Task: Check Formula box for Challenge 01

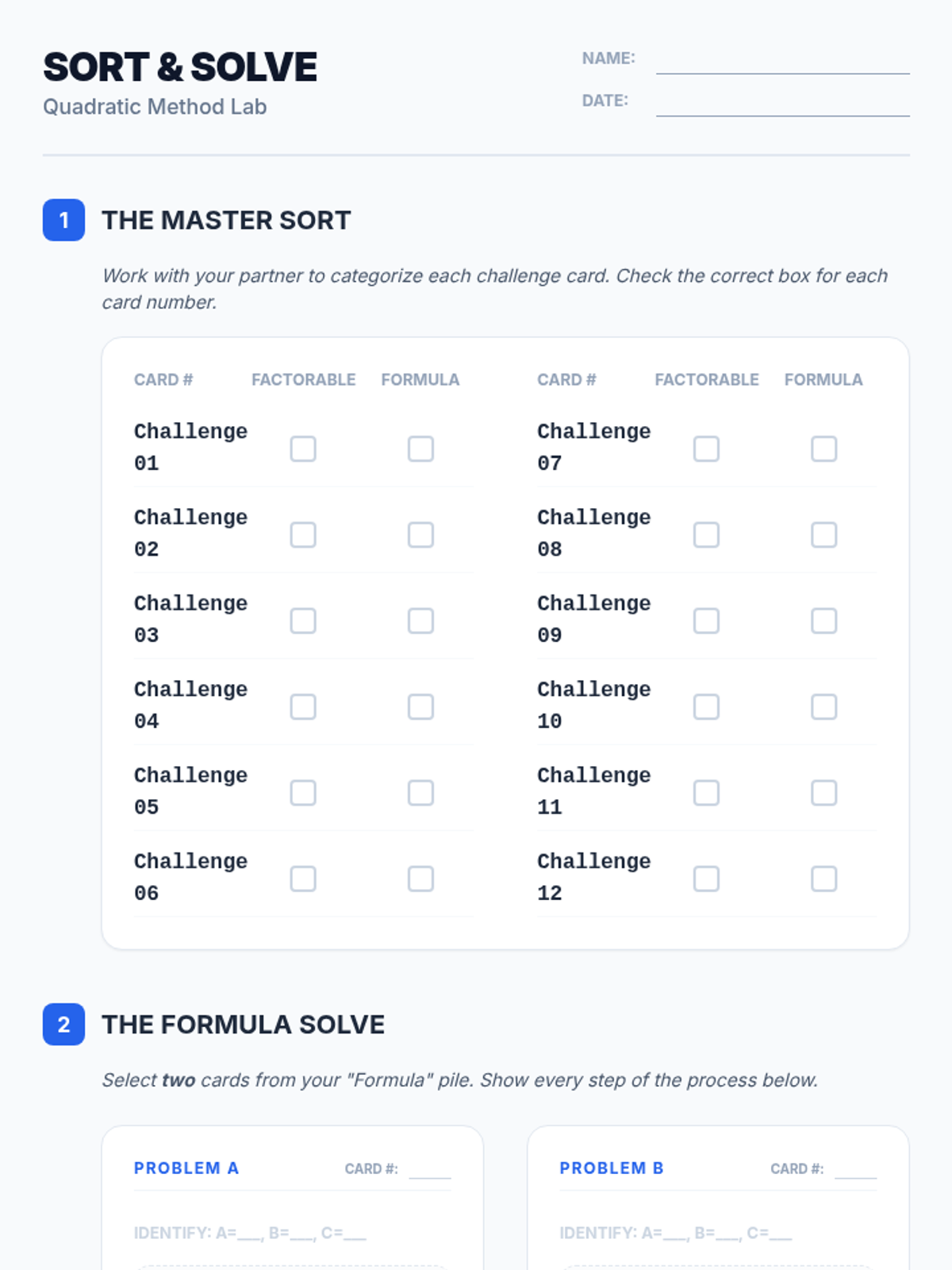Action: [x=420, y=448]
